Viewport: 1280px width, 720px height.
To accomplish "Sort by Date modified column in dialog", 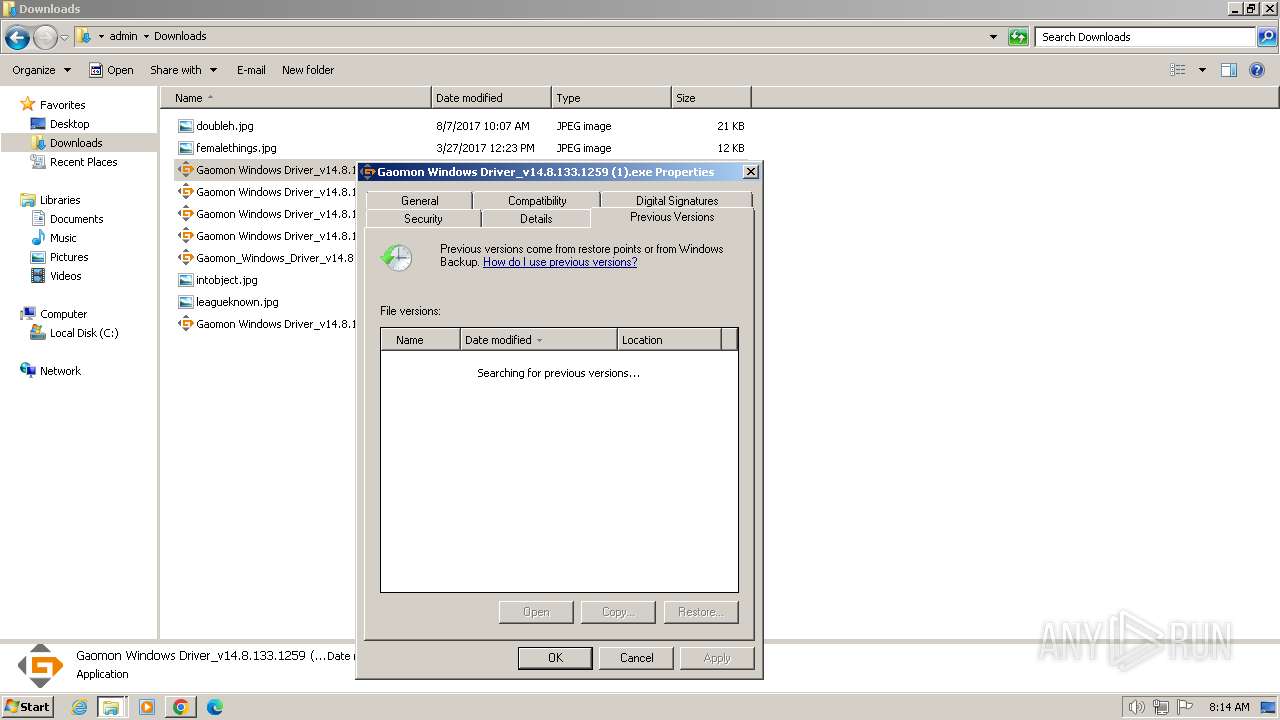I will pos(538,340).
